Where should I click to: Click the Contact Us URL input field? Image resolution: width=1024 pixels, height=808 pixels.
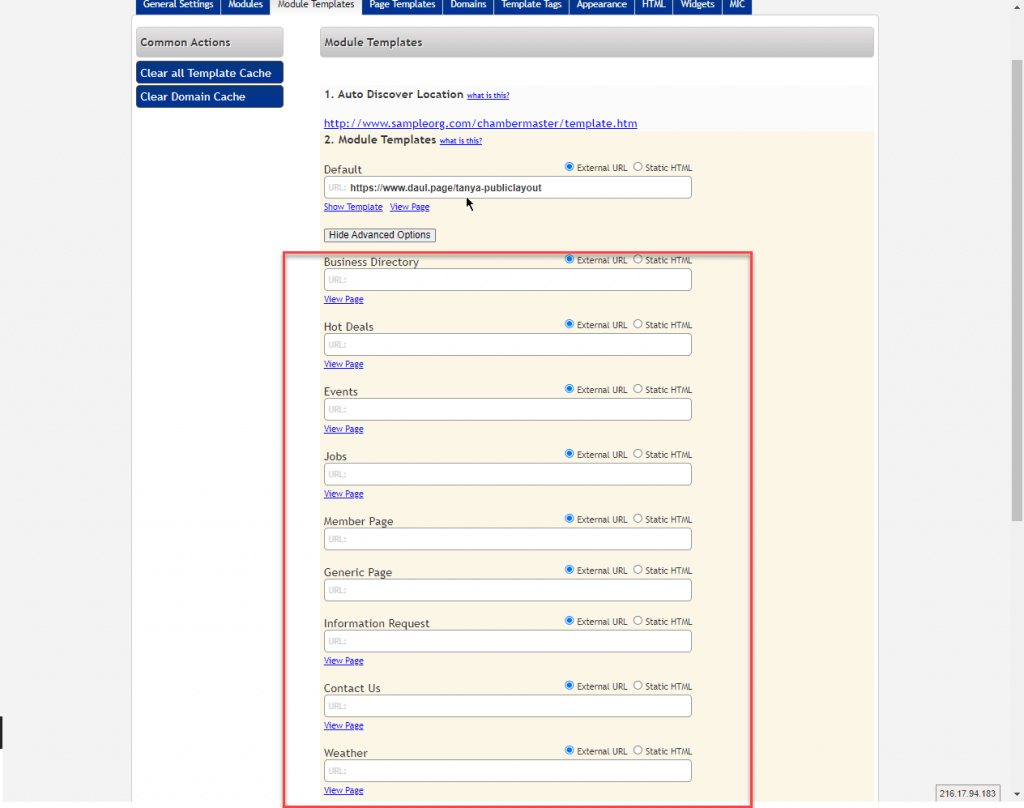507,705
